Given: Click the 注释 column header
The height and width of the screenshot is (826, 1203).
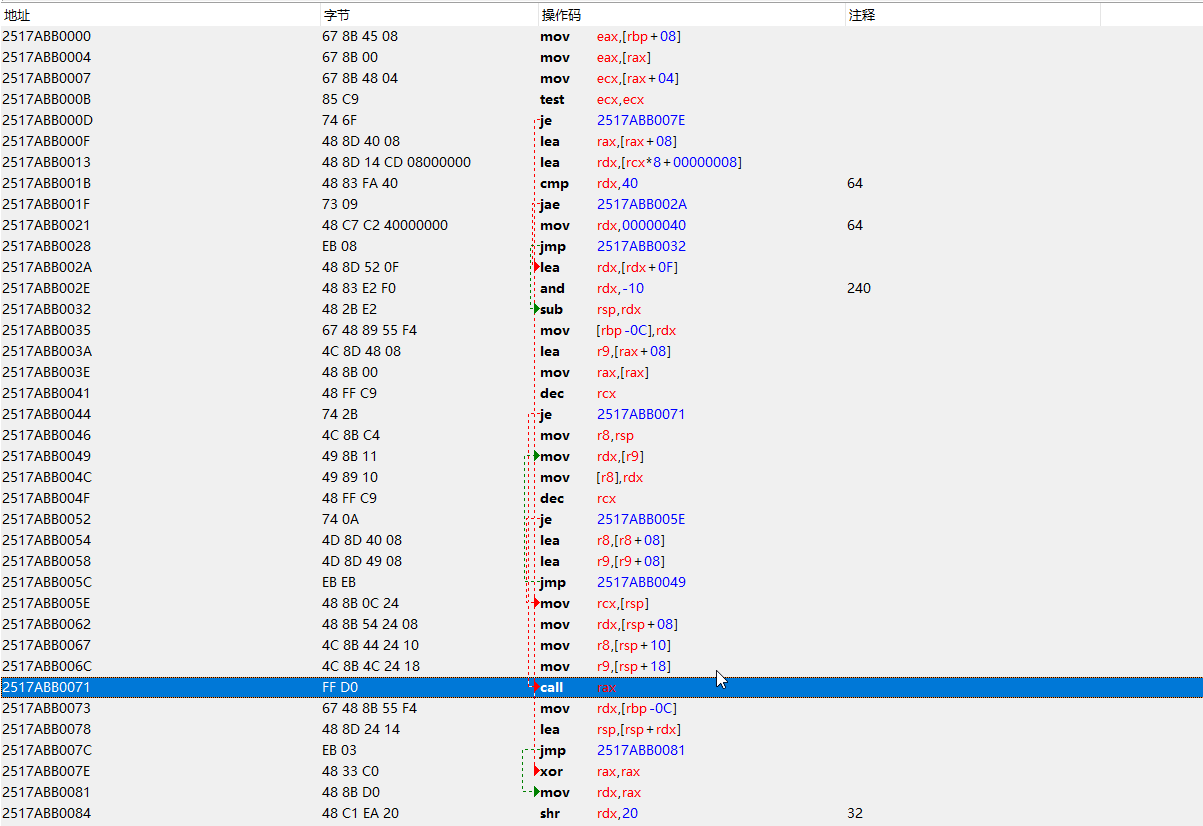Looking at the screenshot, I should coord(973,15).
